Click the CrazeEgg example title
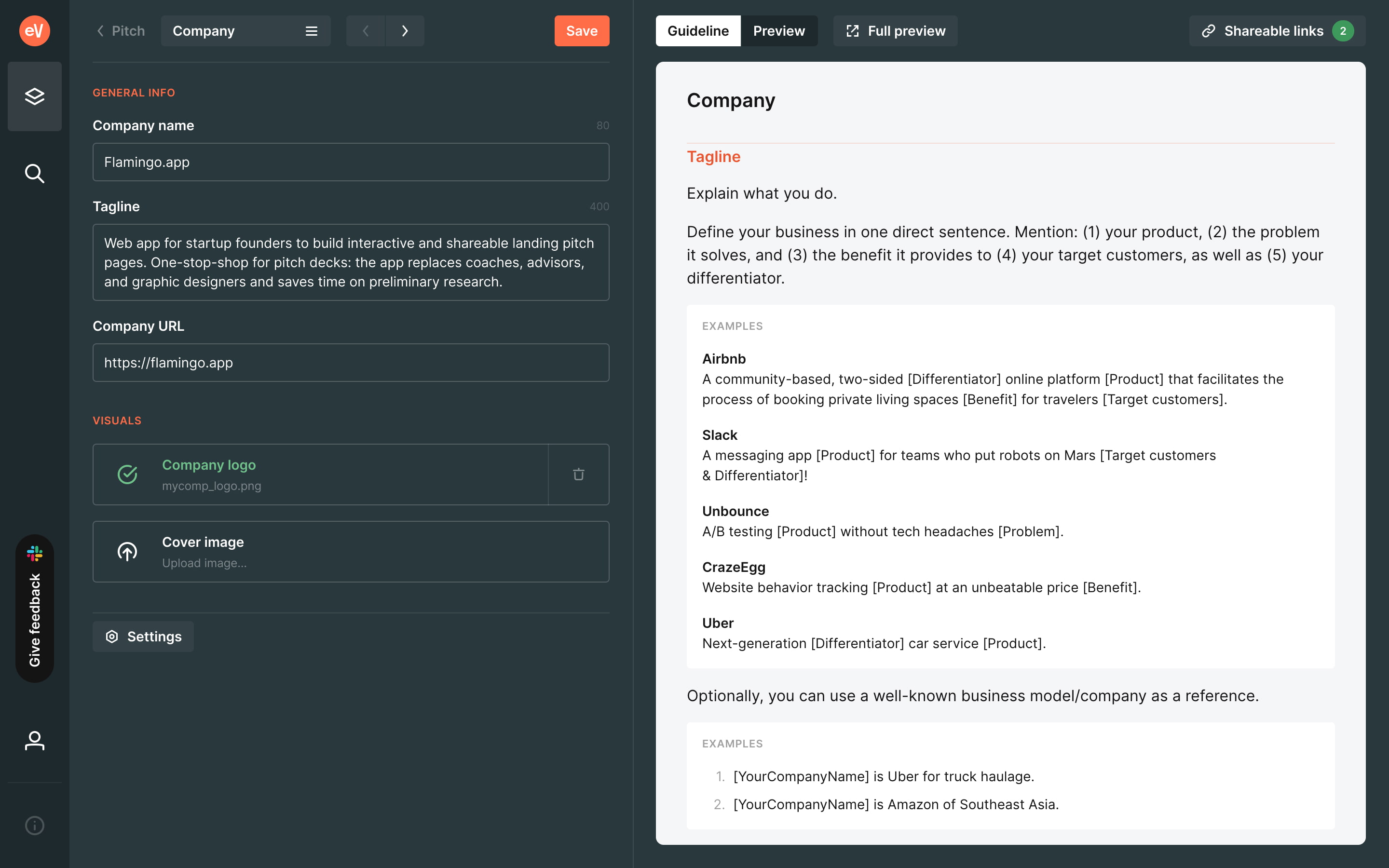This screenshot has width=1389, height=868. [734, 567]
